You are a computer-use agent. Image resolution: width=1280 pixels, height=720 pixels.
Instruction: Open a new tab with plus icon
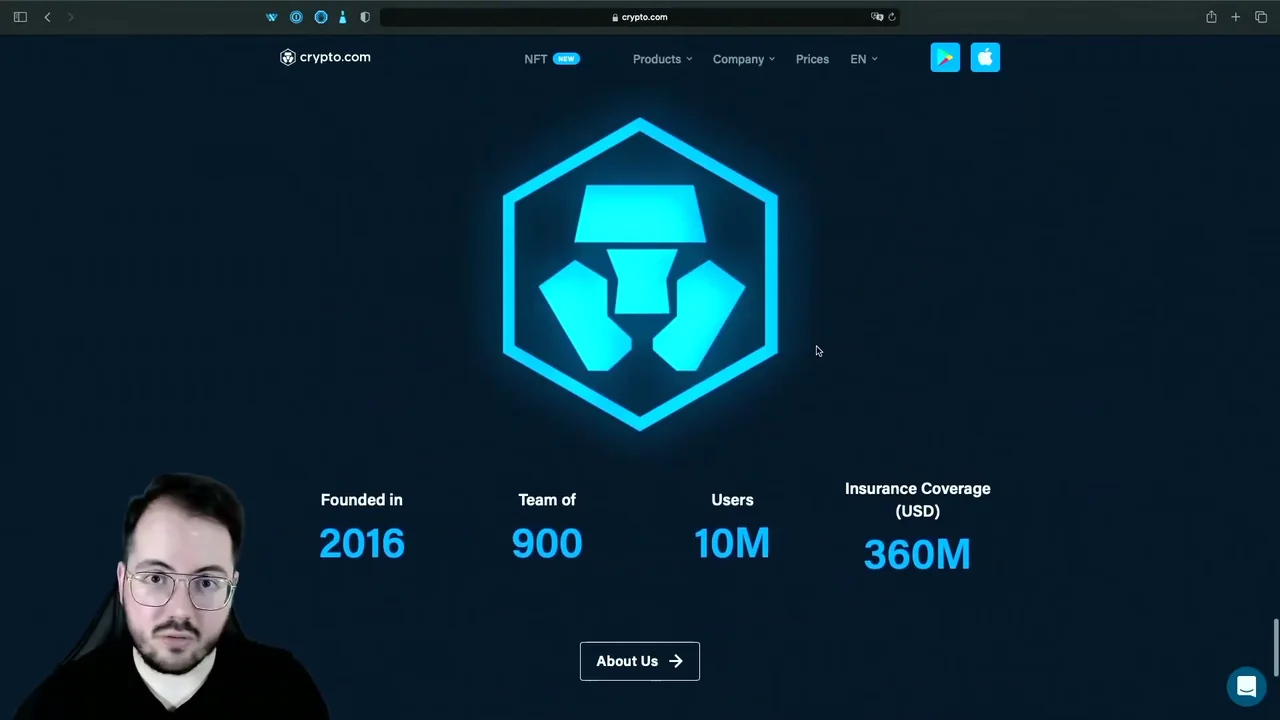coord(1236,17)
